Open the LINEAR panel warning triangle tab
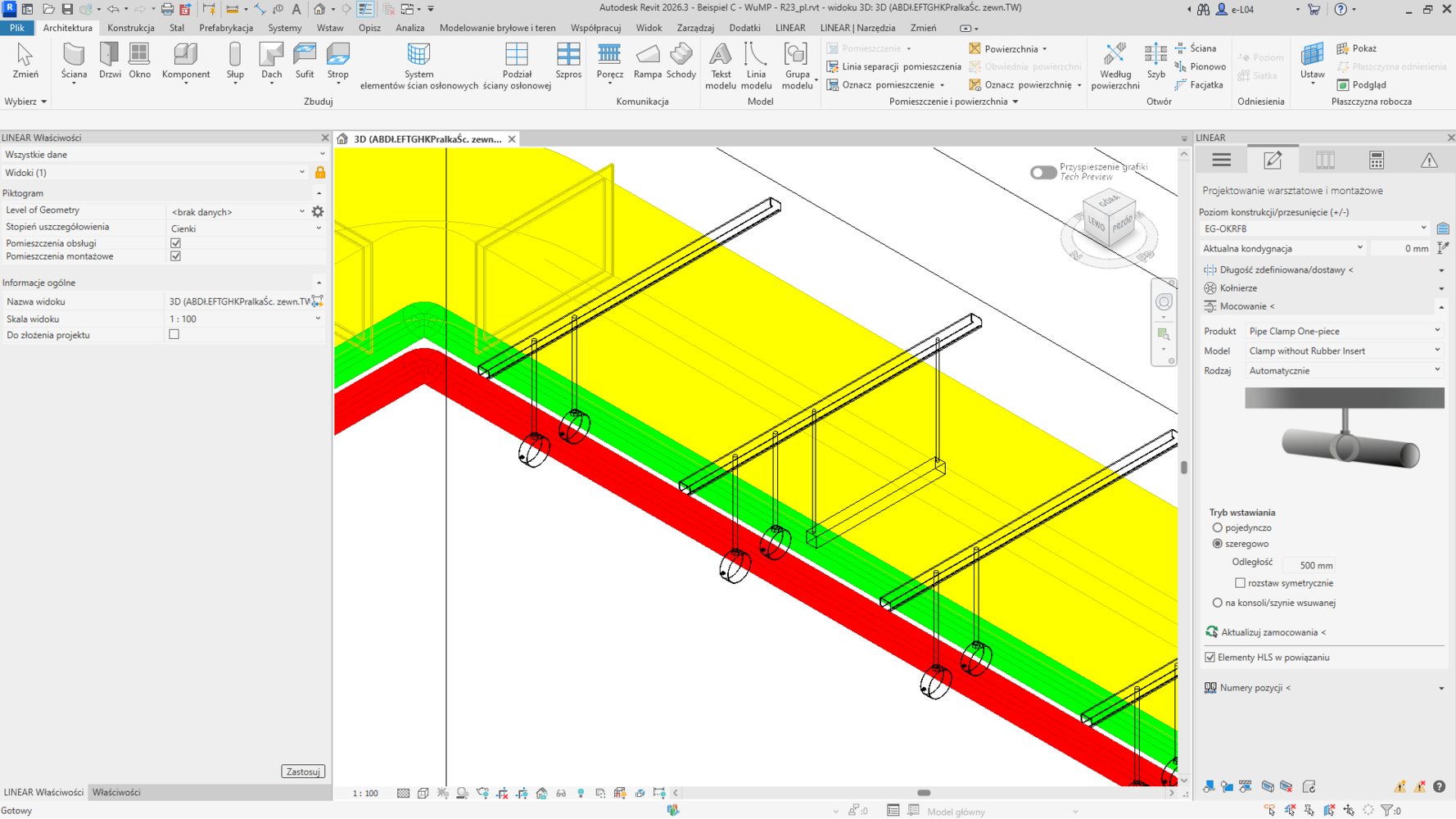 (1429, 161)
